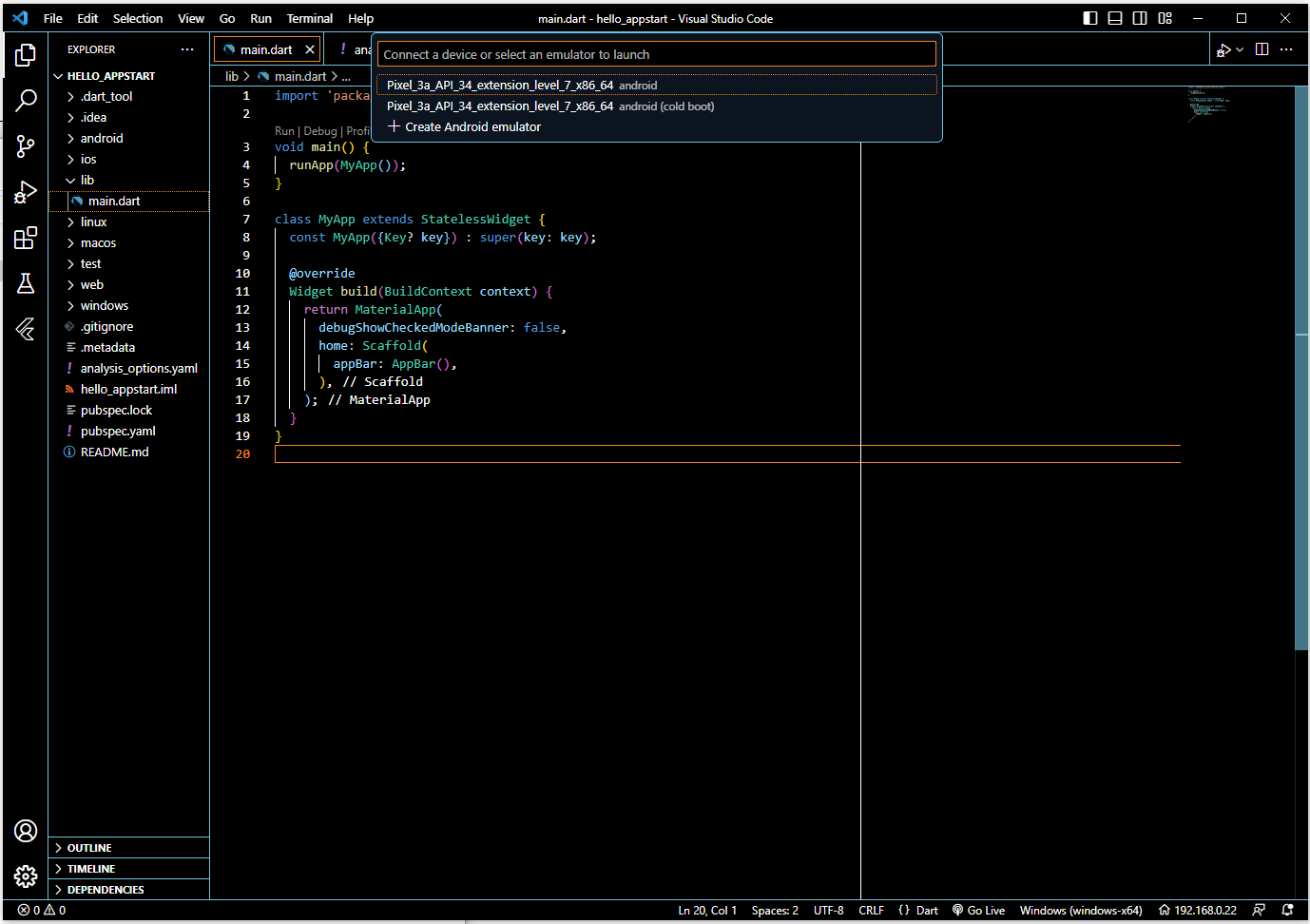
Task: Open the Accounts menu
Action: [26, 831]
